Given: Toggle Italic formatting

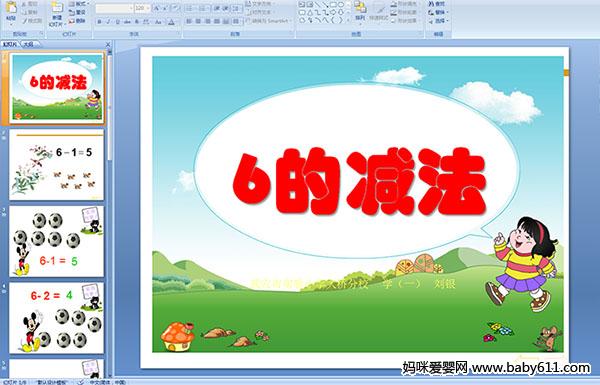Looking at the screenshot, I should click(108, 22).
